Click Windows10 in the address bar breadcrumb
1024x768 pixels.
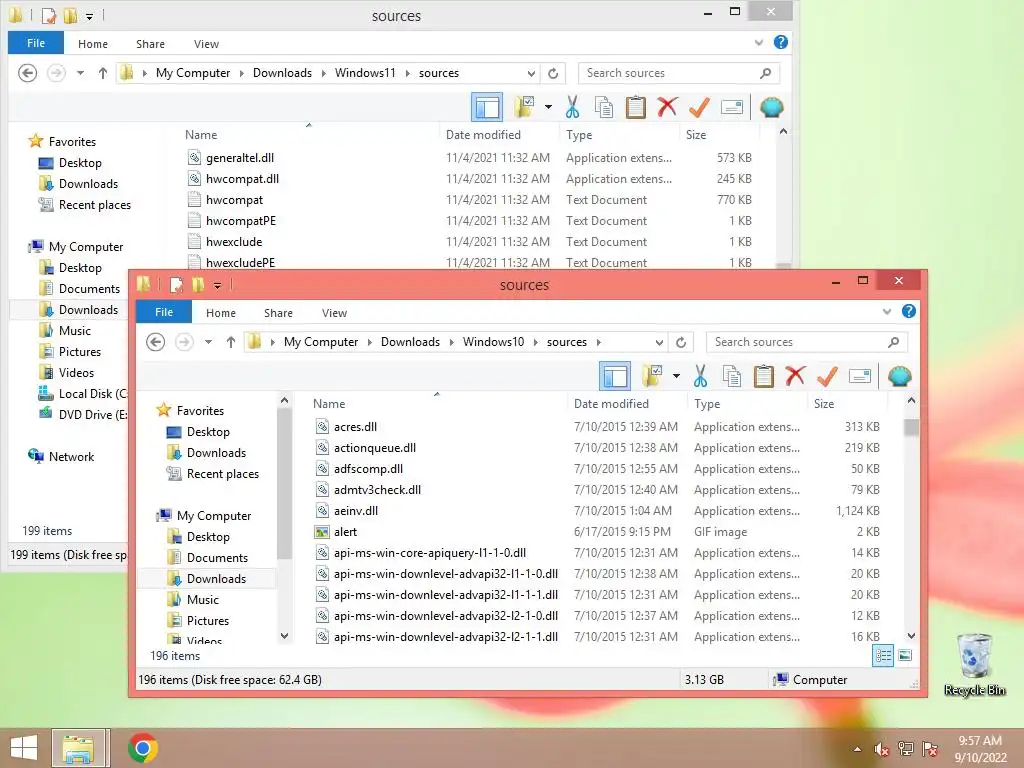point(493,342)
